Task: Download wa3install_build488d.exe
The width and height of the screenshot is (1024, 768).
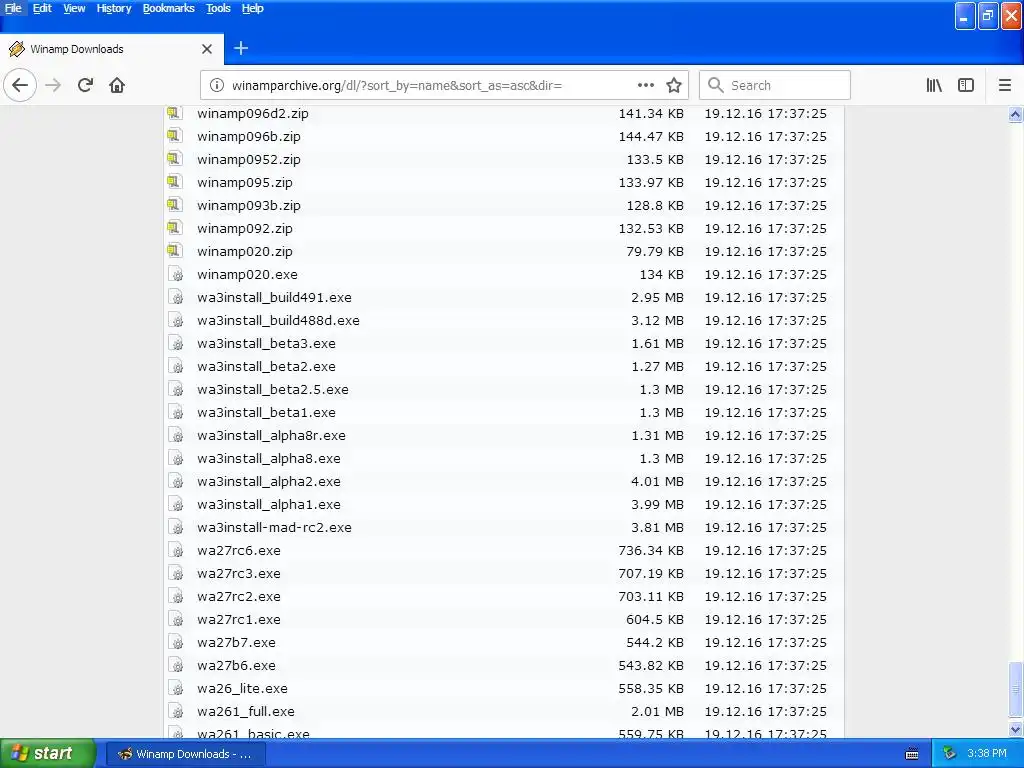Action: (278, 320)
